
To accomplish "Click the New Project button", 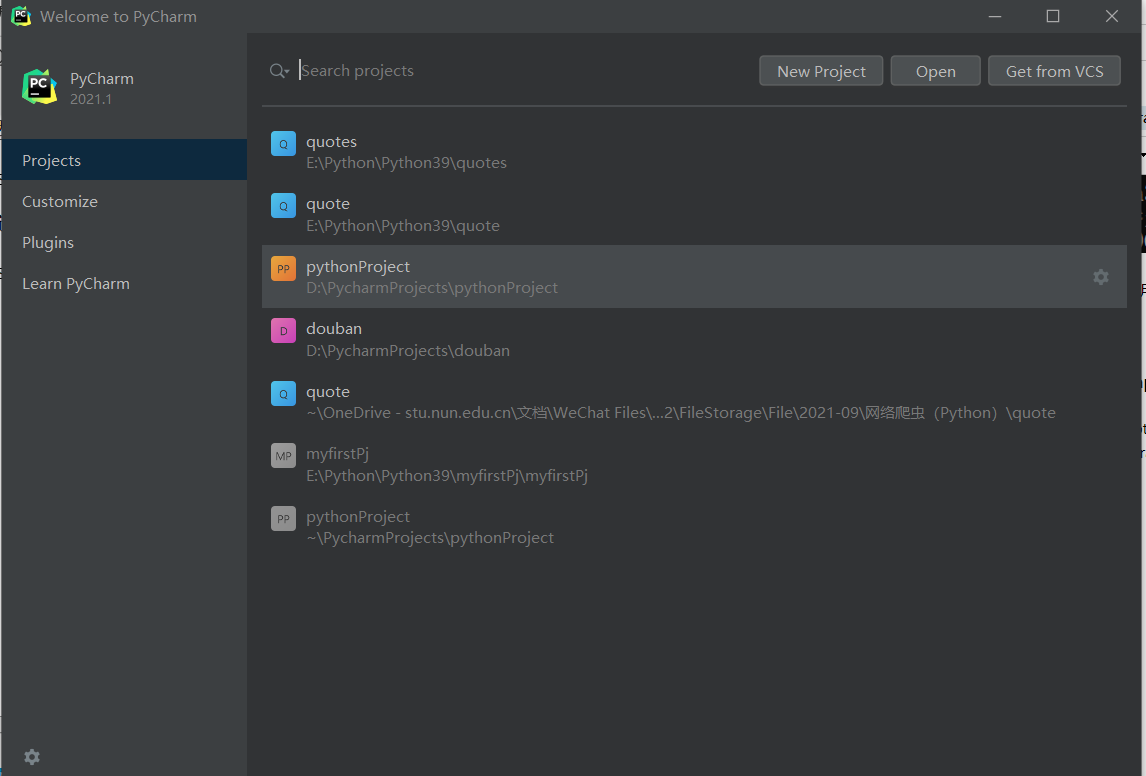I will point(821,71).
